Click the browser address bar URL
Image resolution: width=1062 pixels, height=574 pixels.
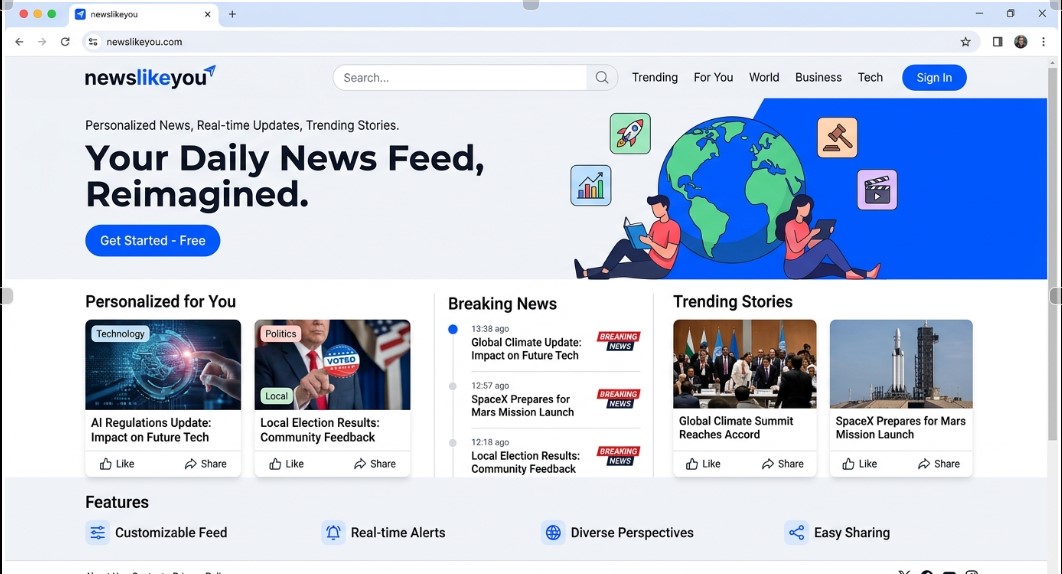coord(144,41)
